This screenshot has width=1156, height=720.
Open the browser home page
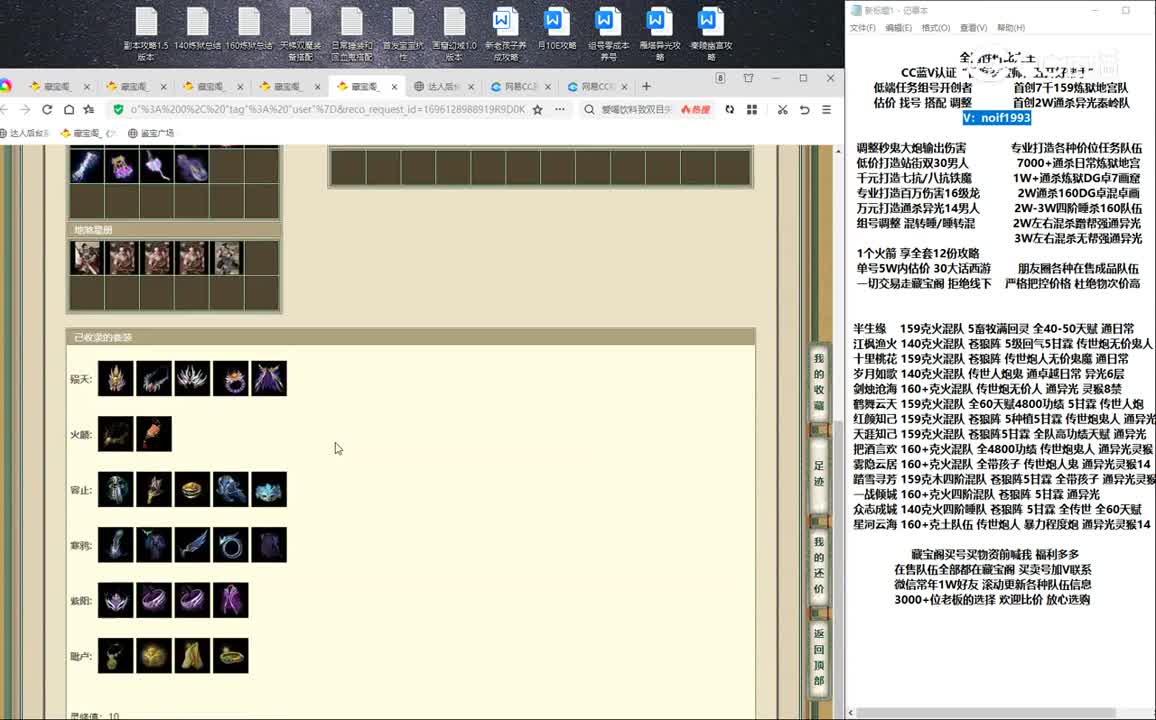(x=69, y=110)
